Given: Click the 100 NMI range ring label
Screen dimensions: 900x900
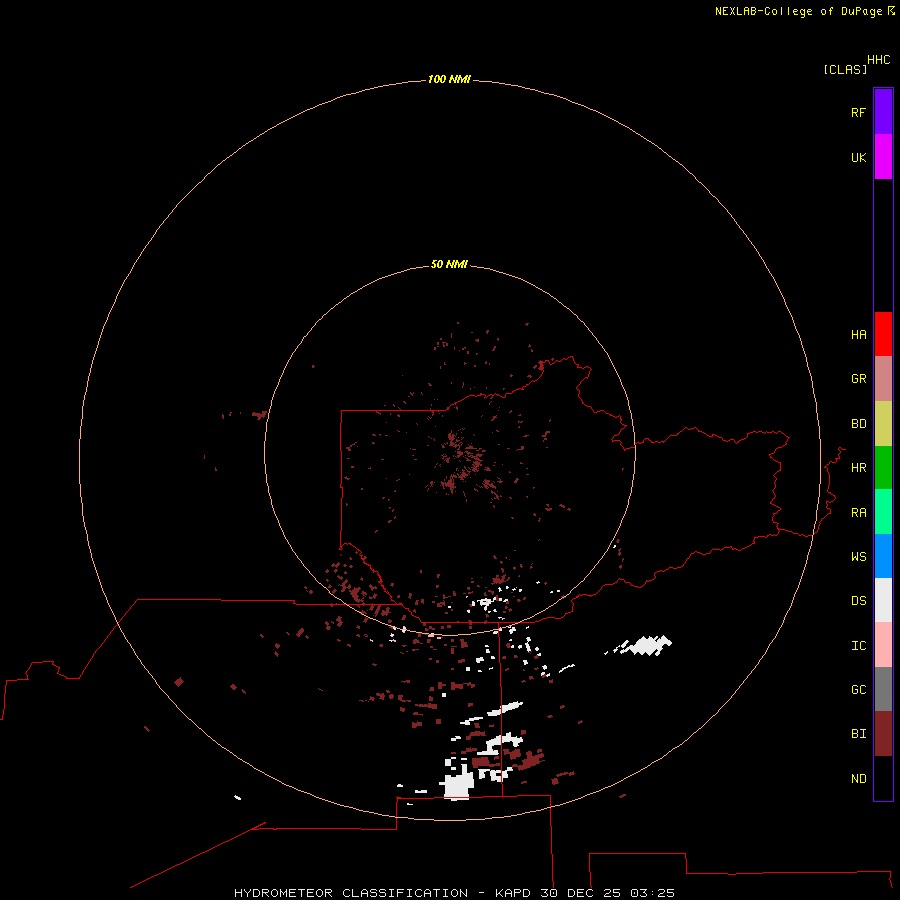Looking at the screenshot, I should [x=449, y=79].
